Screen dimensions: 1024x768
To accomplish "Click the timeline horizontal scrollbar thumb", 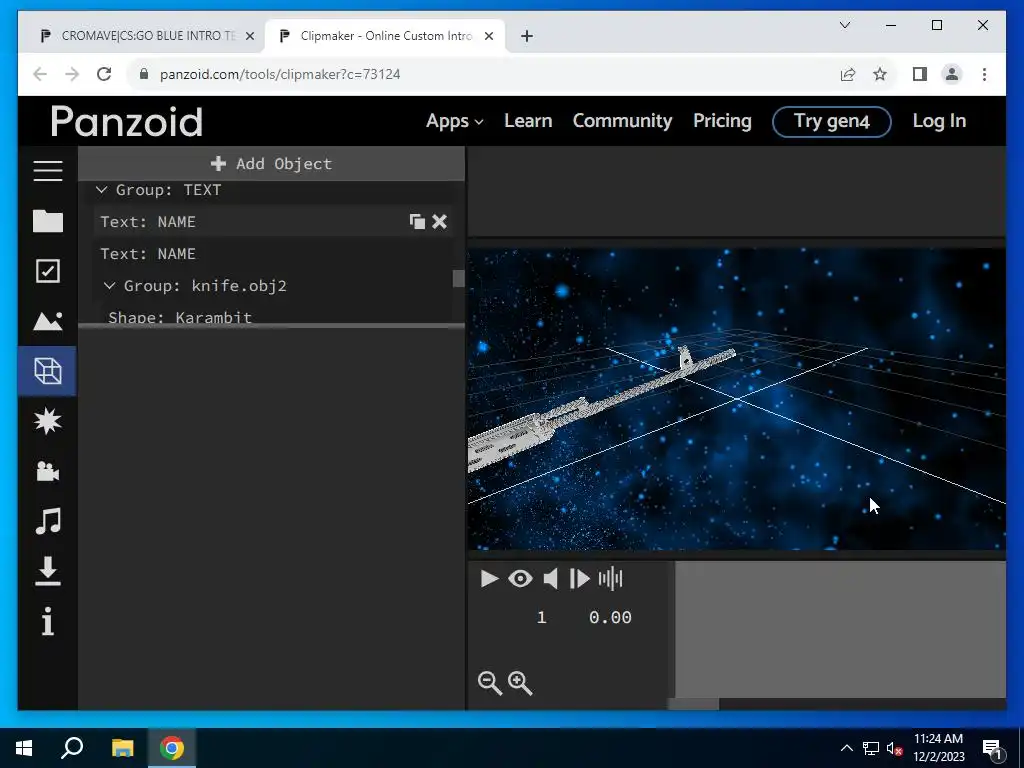I will 693,704.
